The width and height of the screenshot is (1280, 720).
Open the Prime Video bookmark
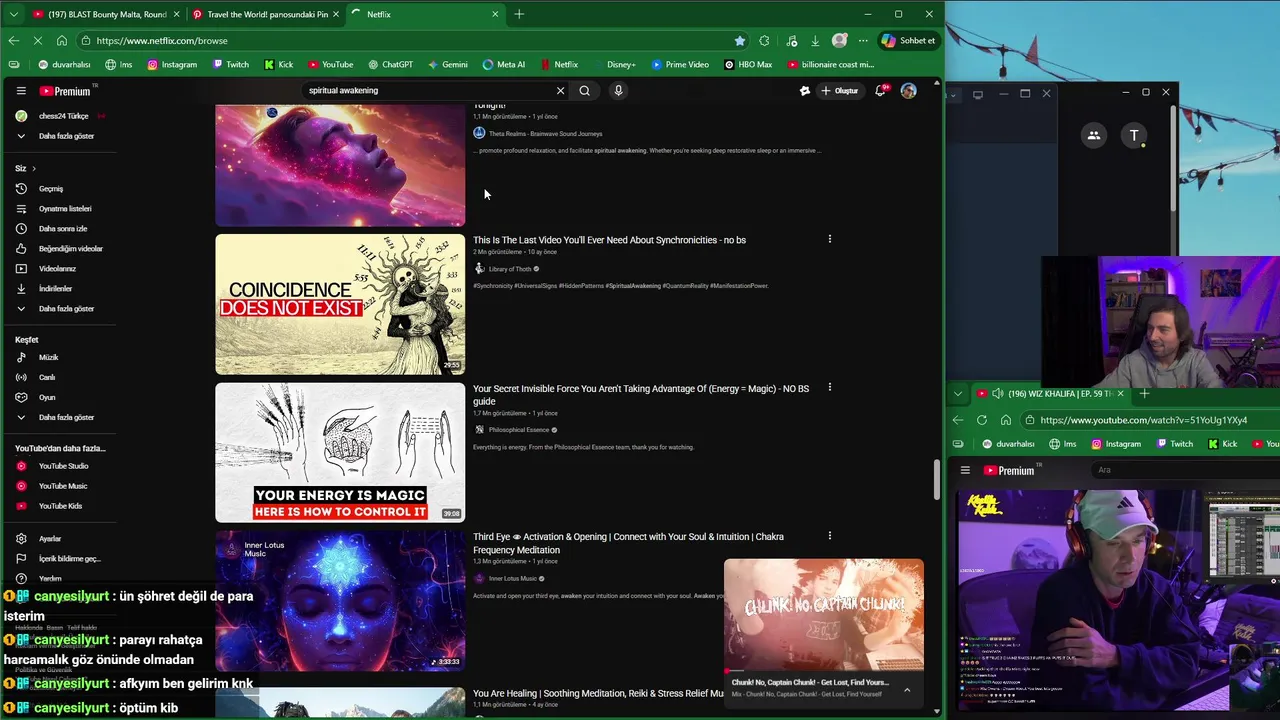tap(679, 65)
